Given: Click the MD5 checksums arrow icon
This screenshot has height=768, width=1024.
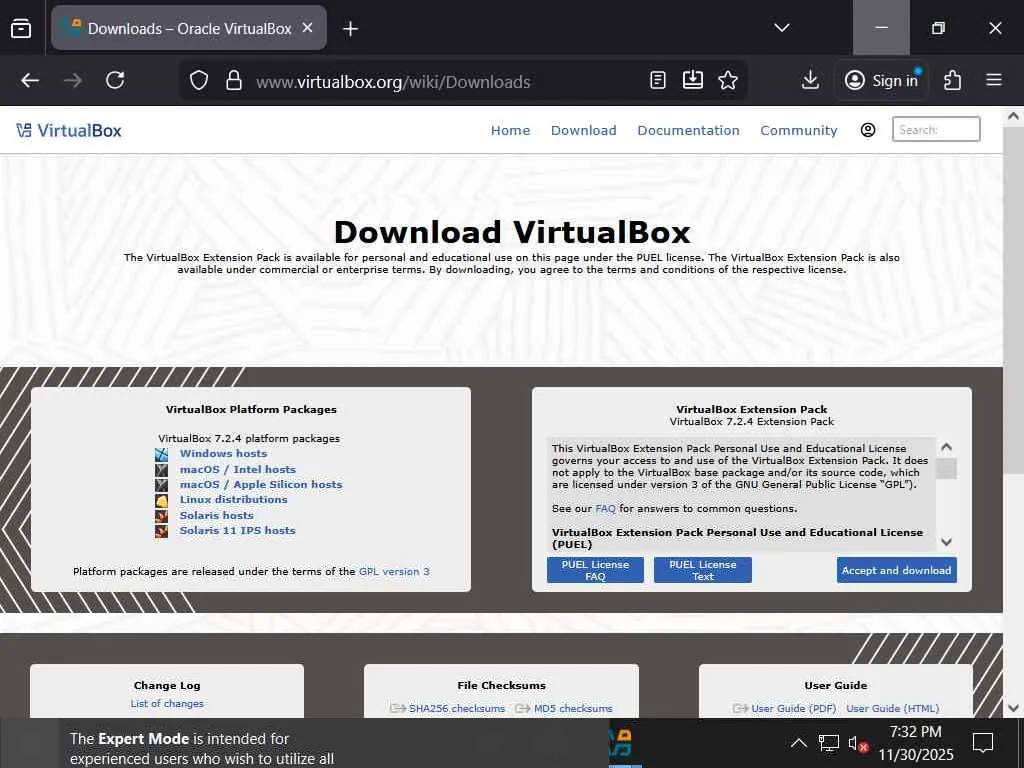Looking at the screenshot, I should (x=522, y=709).
